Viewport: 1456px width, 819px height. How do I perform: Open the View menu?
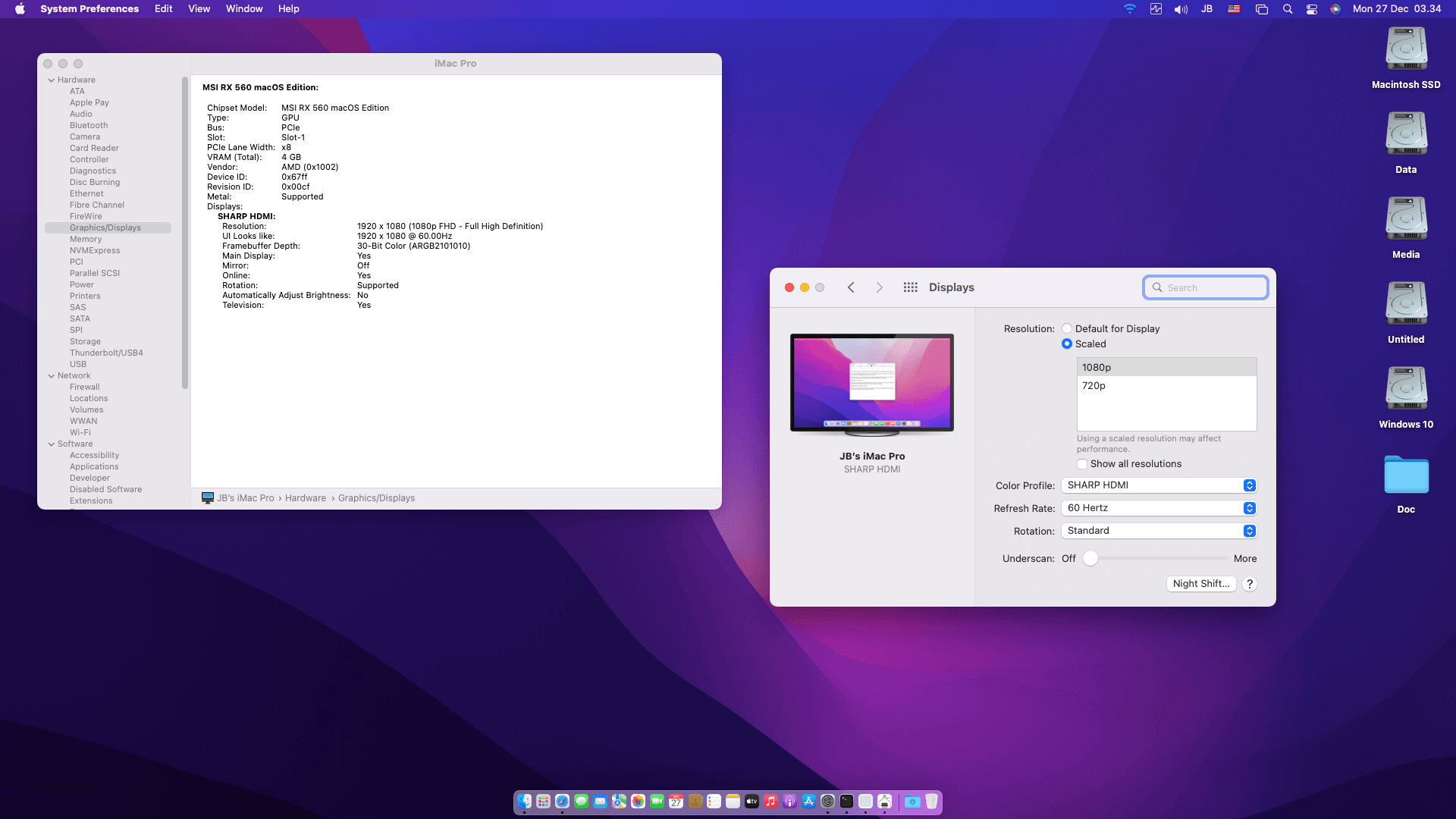pyautogui.click(x=199, y=9)
